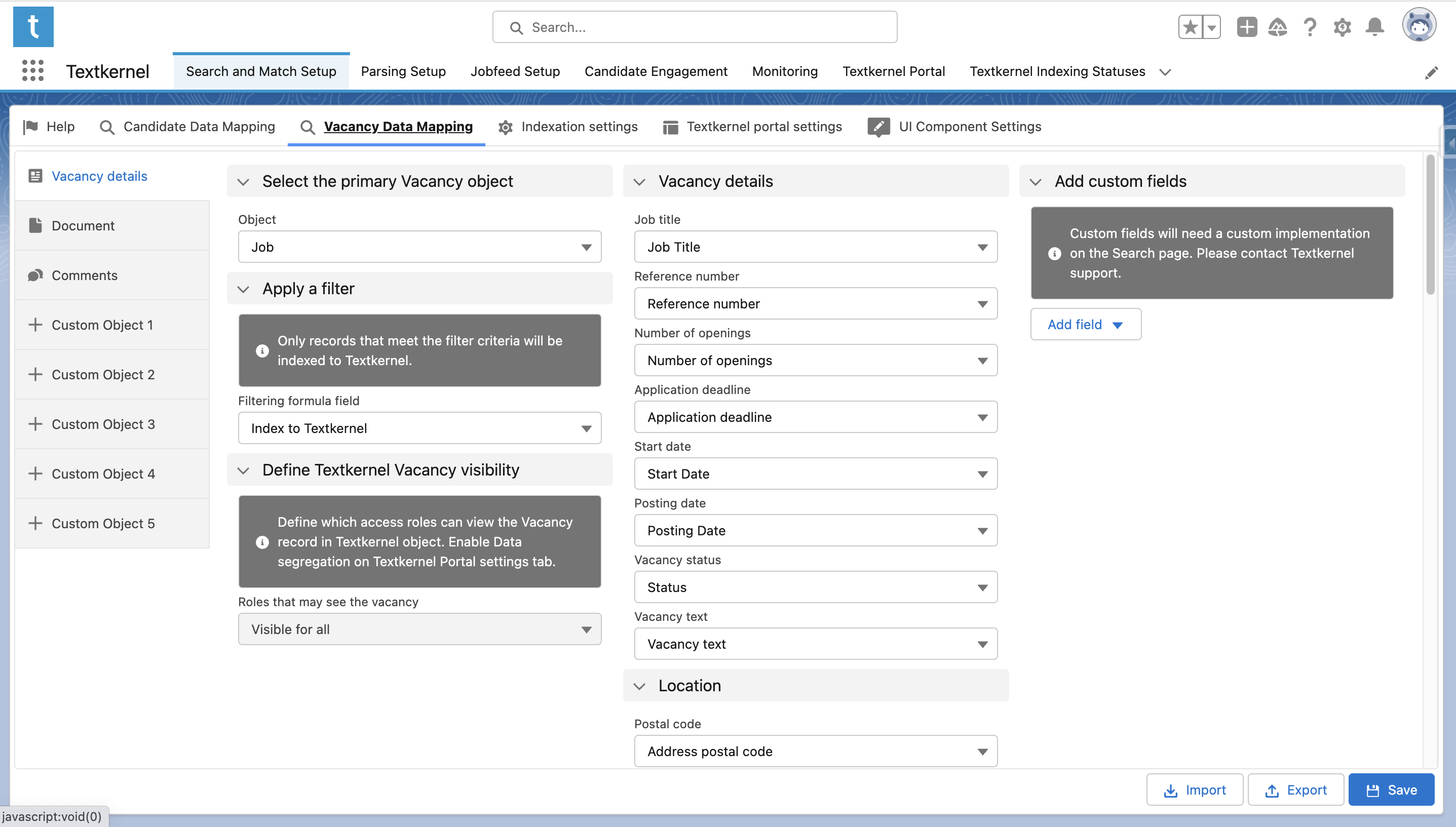
Task: Open the Filtering formula field dropdown
Action: [419, 428]
